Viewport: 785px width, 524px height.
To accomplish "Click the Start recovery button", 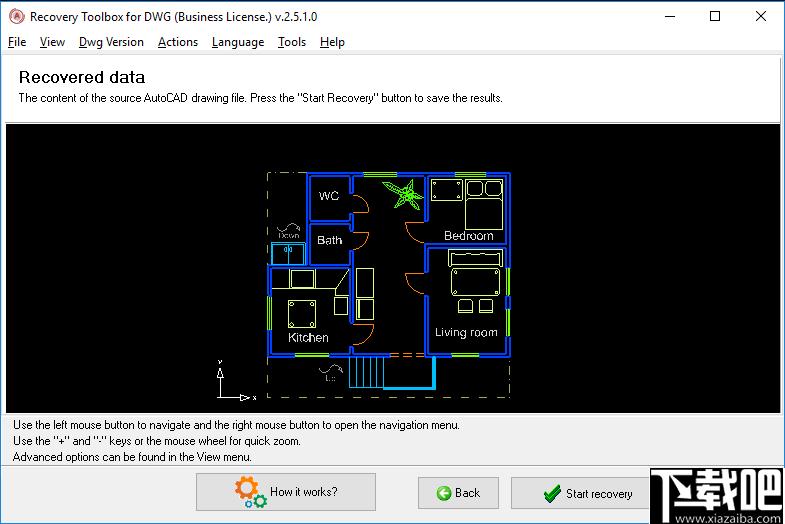I will (581, 493).
